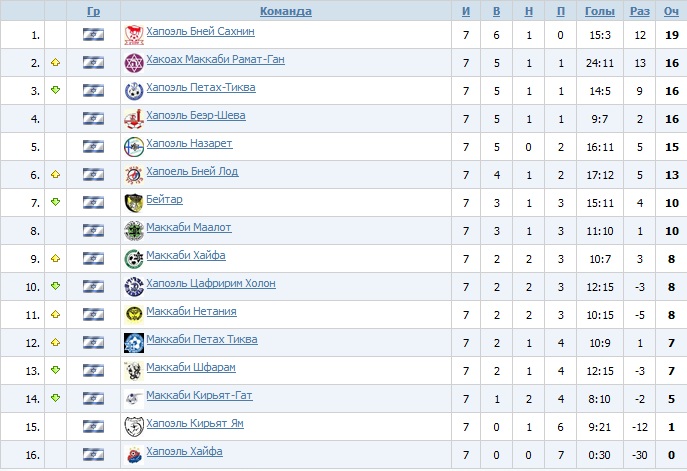The image size is (687, 471).
Task: Sort table by Команда column header
Action: [285, 12]
